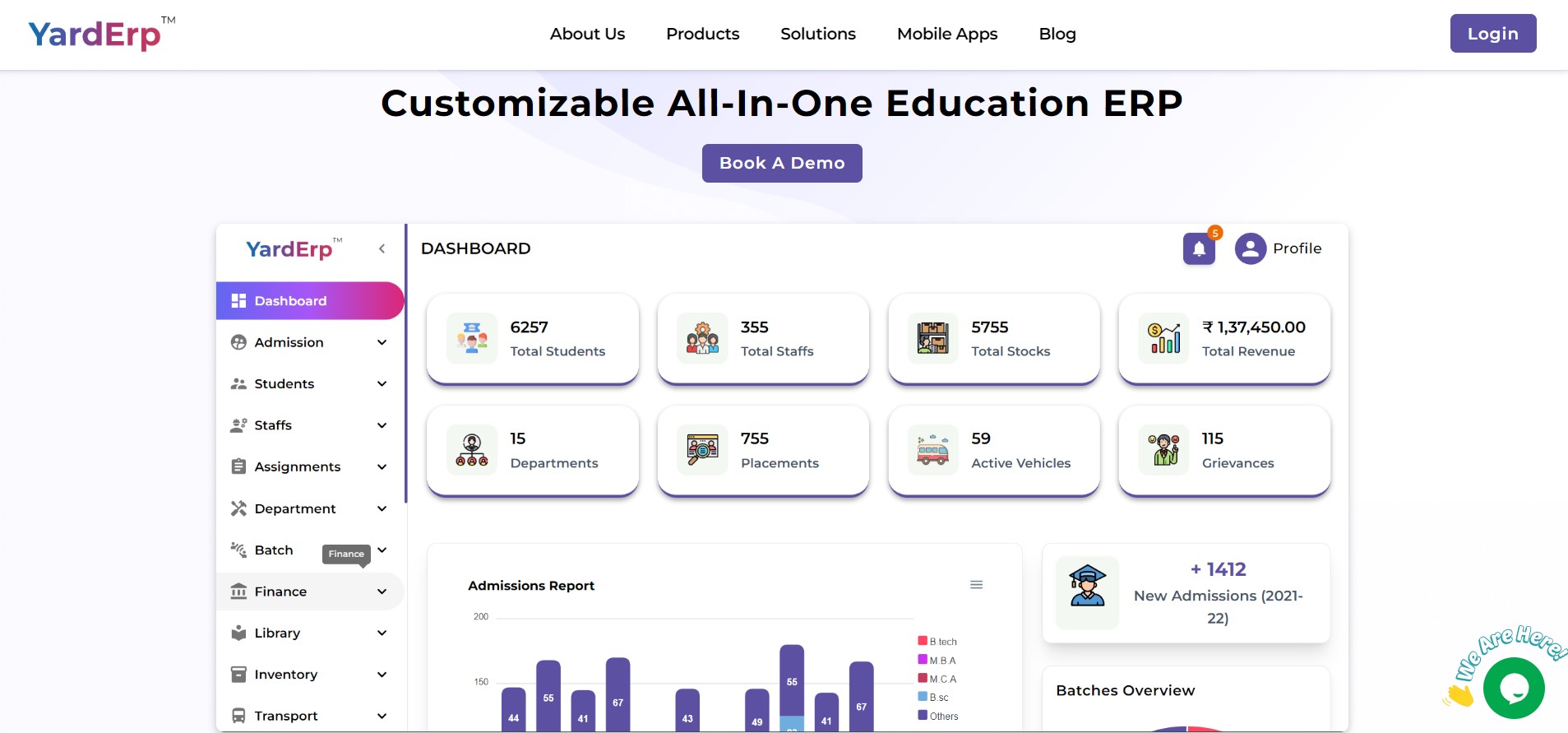Expand the Finance menu chevron

(382, 592)
